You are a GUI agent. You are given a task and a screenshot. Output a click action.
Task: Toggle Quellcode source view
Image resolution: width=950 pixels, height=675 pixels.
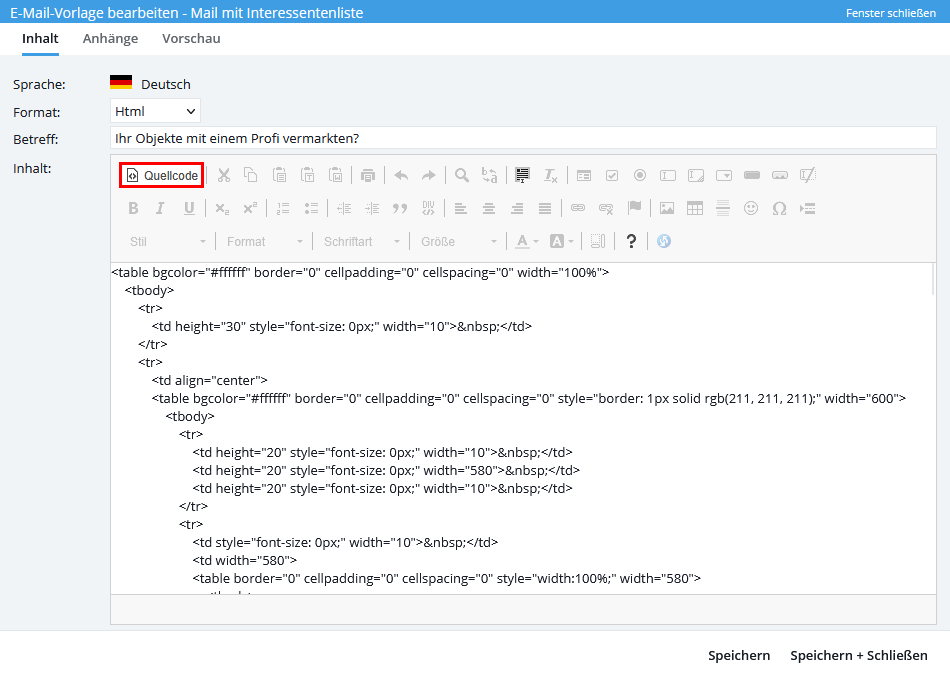click(x=162, y=175)
